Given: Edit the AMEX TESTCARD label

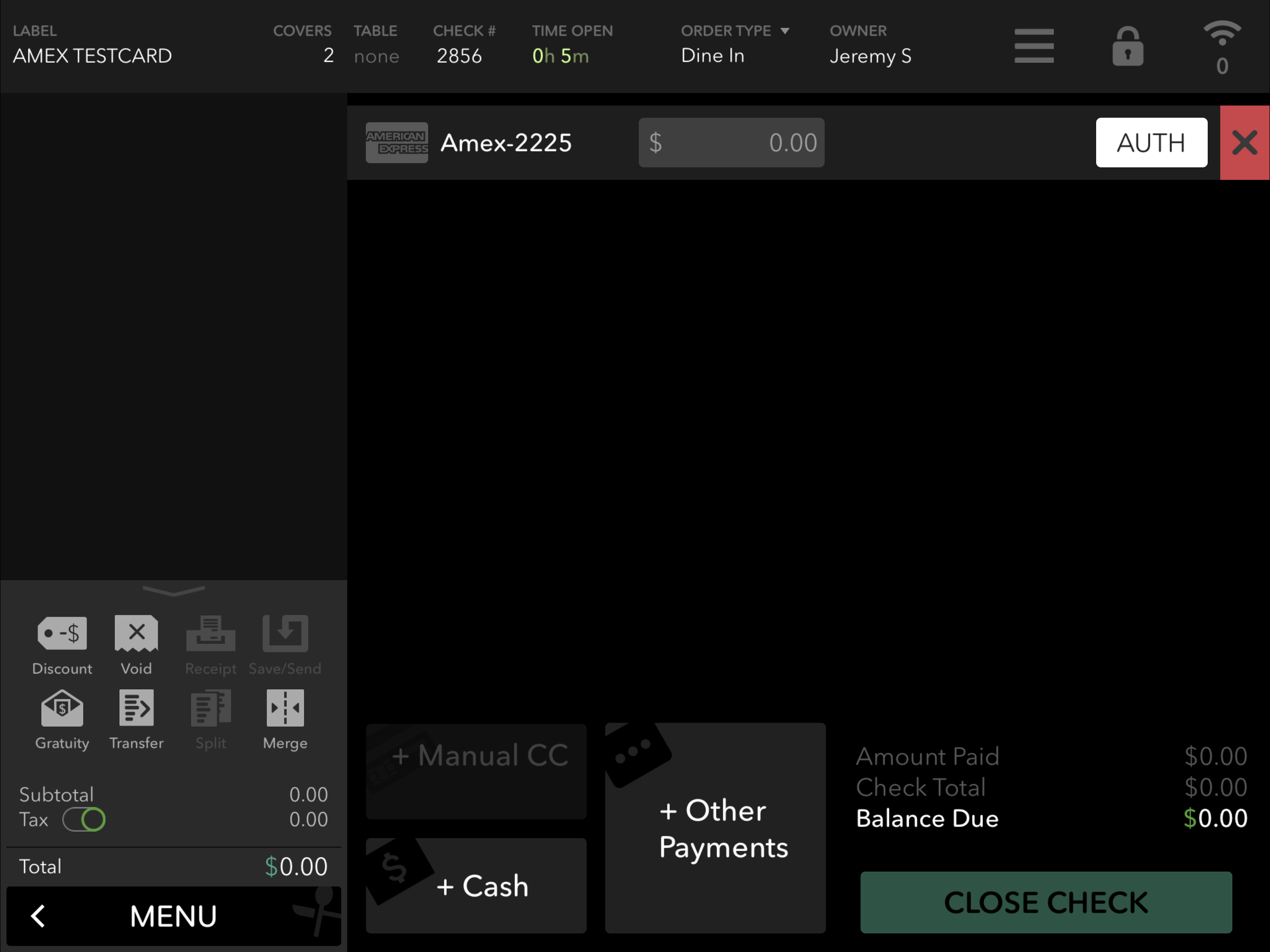Looking at the screenshot, I should tap(93, 56).
